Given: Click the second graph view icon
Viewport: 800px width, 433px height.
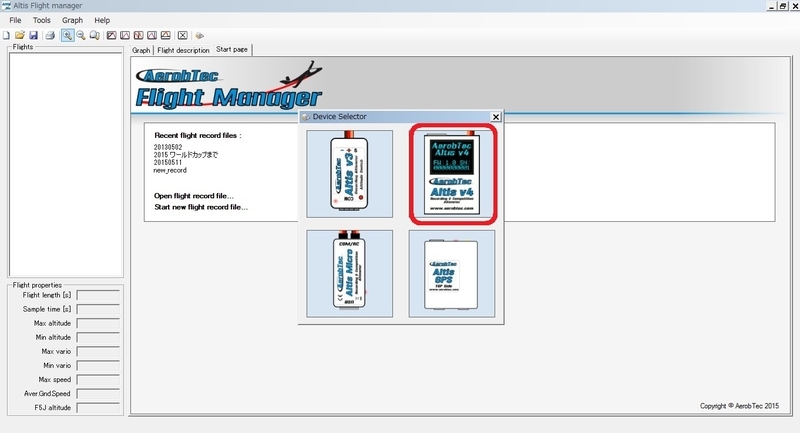Looking at the screenshot, I should [125, 35].
